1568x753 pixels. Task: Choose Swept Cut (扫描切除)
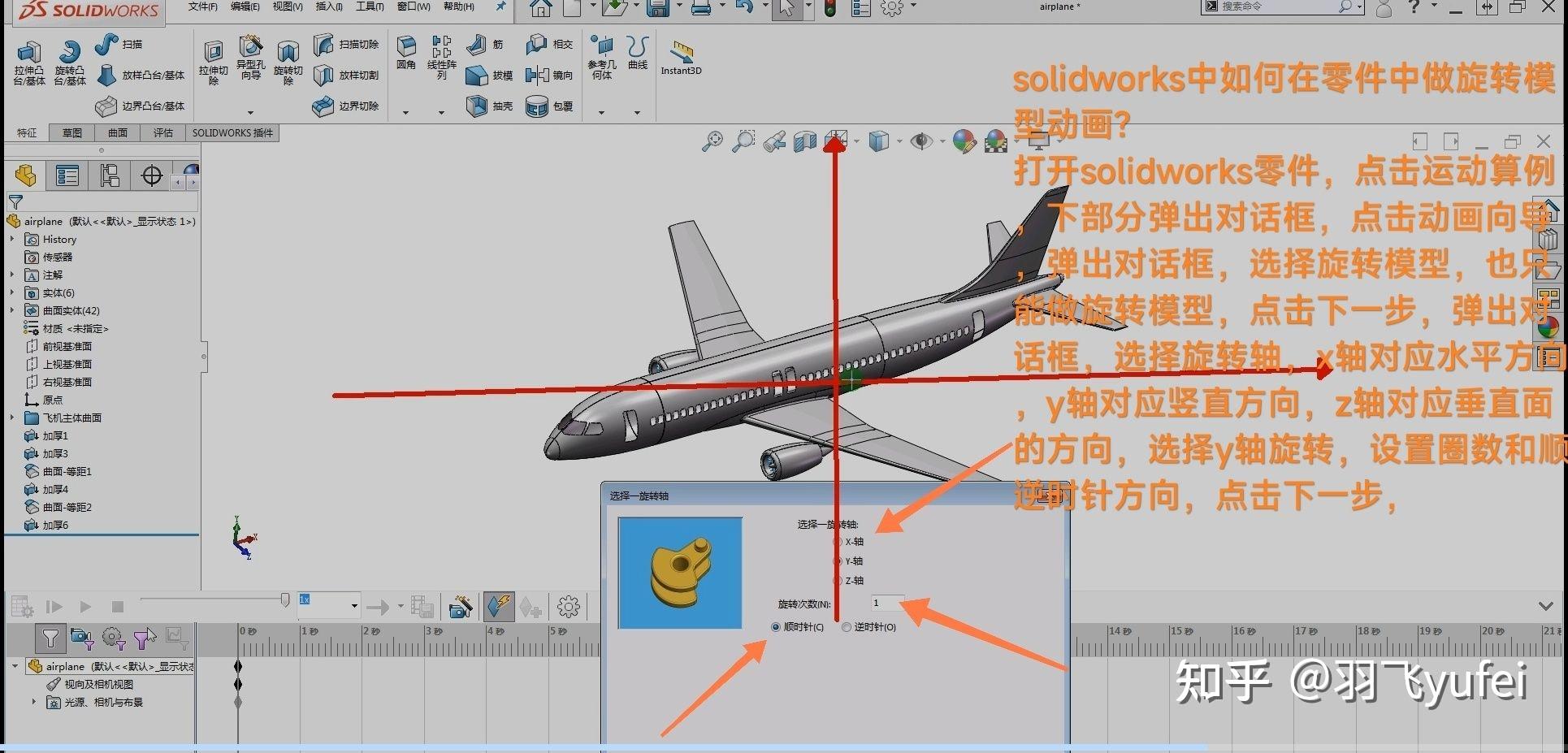point(346,44)
